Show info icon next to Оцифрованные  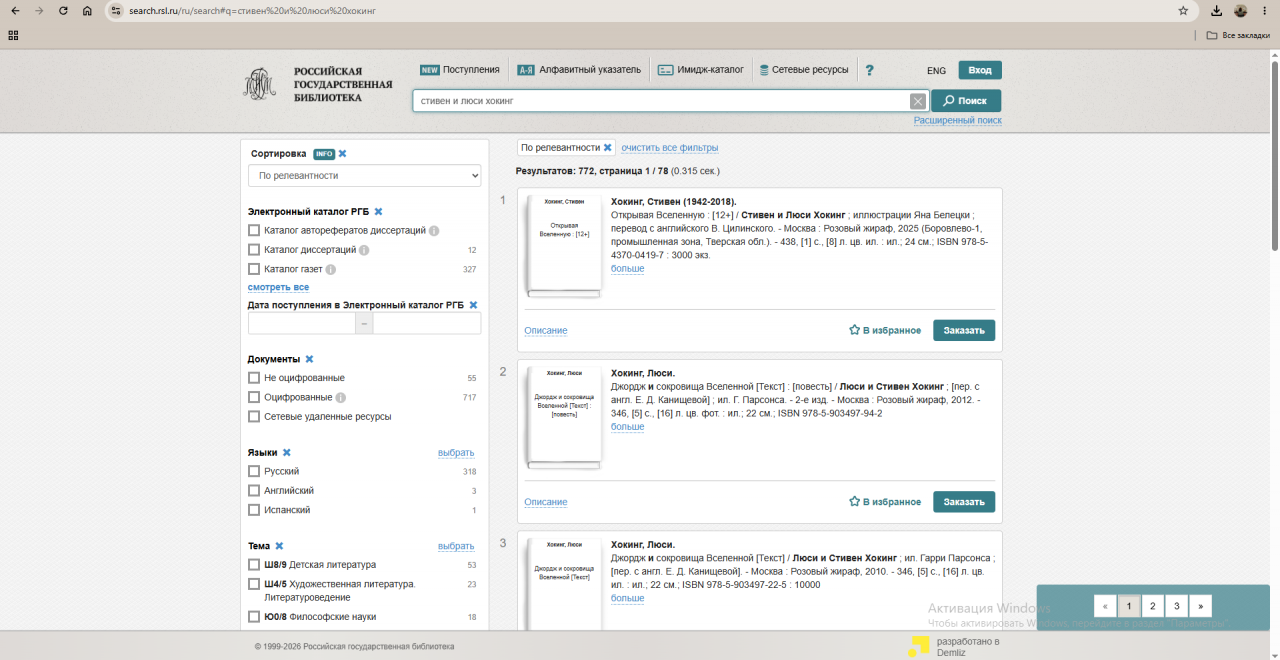[341, 397]
